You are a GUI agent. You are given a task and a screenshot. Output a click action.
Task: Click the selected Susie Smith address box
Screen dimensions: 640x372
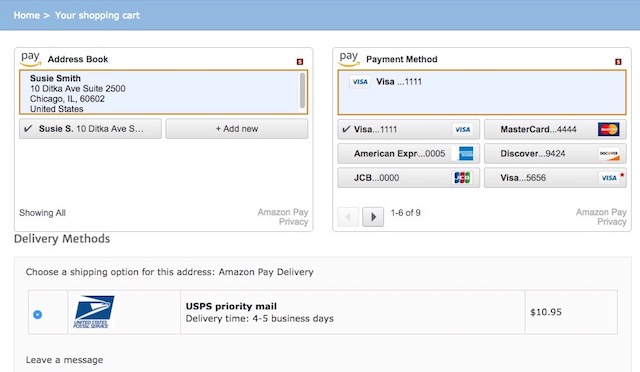[163, 92]
